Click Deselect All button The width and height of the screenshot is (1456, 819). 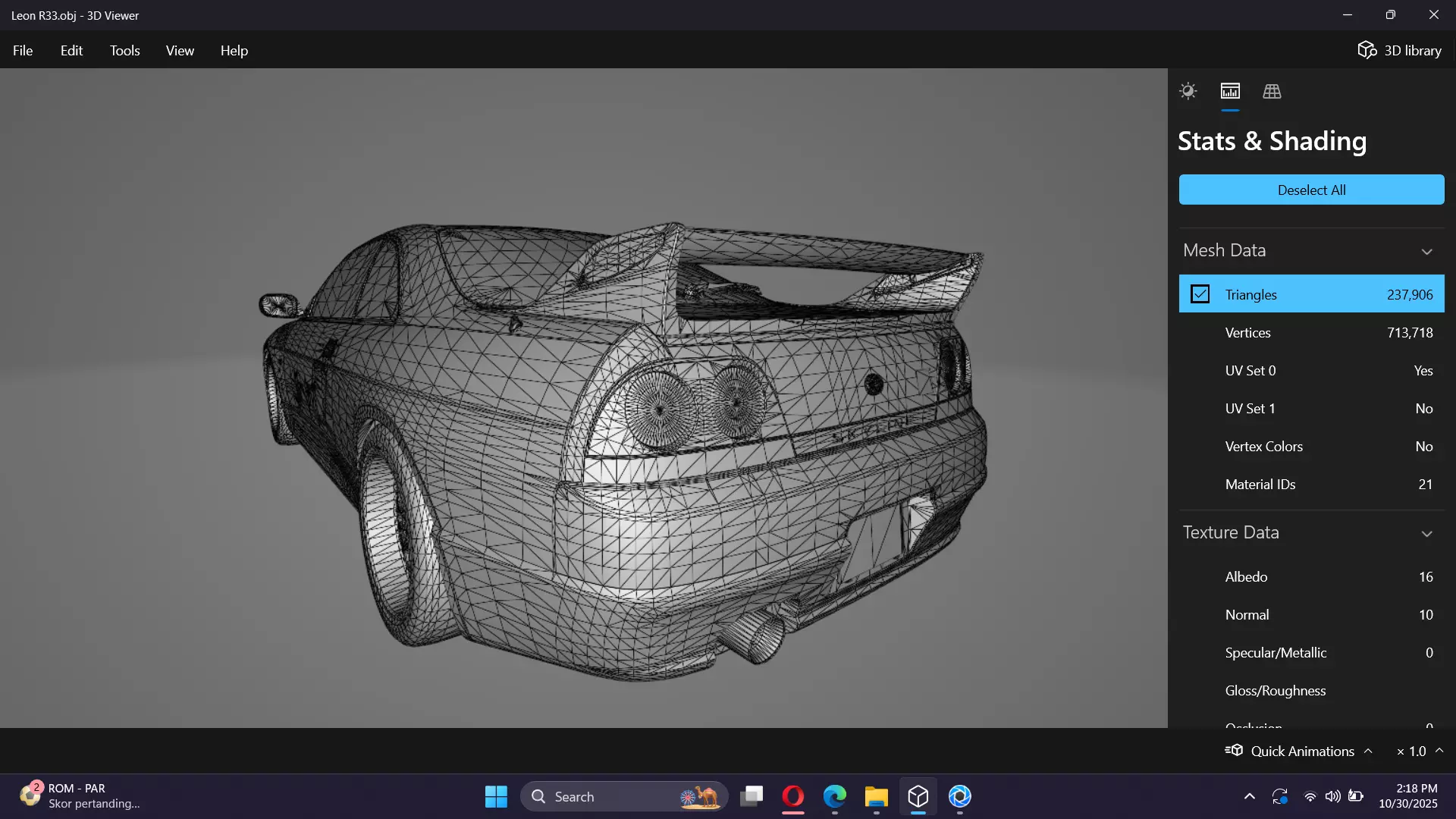pos(1311,190)
